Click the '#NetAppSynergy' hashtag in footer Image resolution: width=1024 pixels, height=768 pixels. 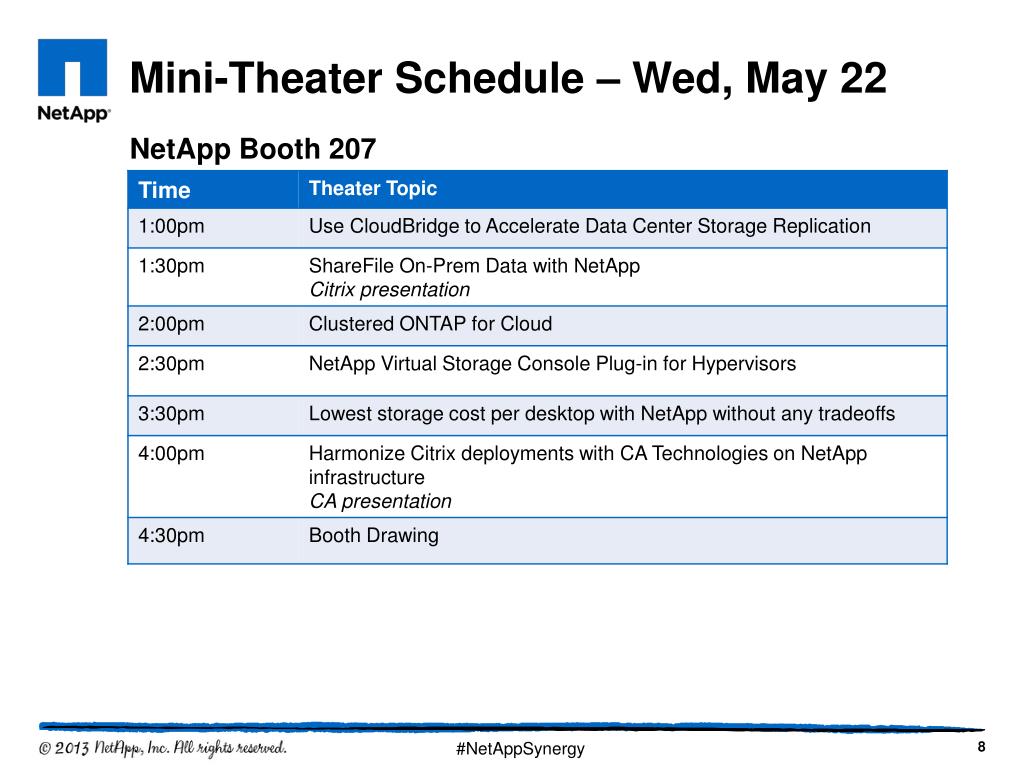520,748
